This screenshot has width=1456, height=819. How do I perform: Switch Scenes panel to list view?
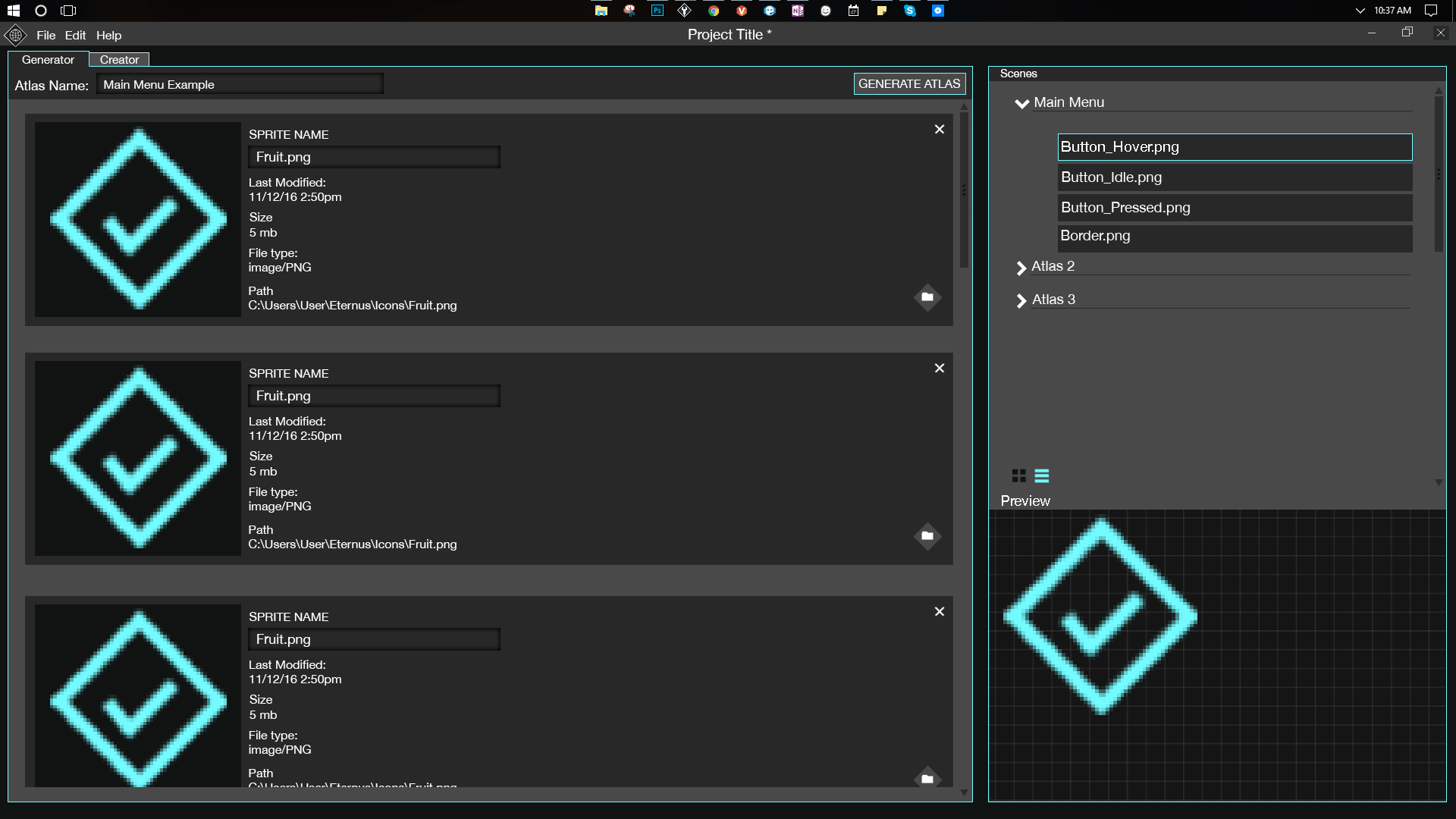click(x=1042, y=475)
